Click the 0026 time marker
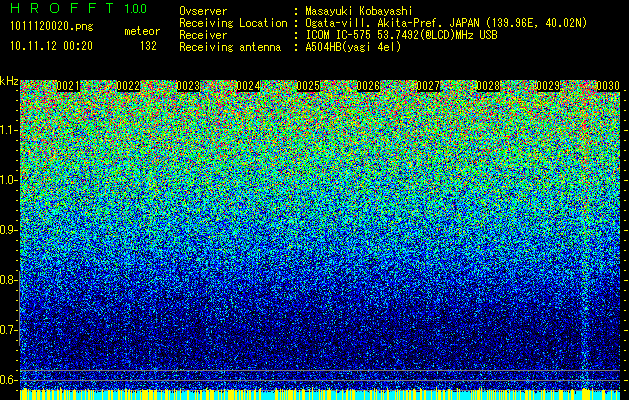The width and height of the screenshot is (629, 400). coord(368,86)
